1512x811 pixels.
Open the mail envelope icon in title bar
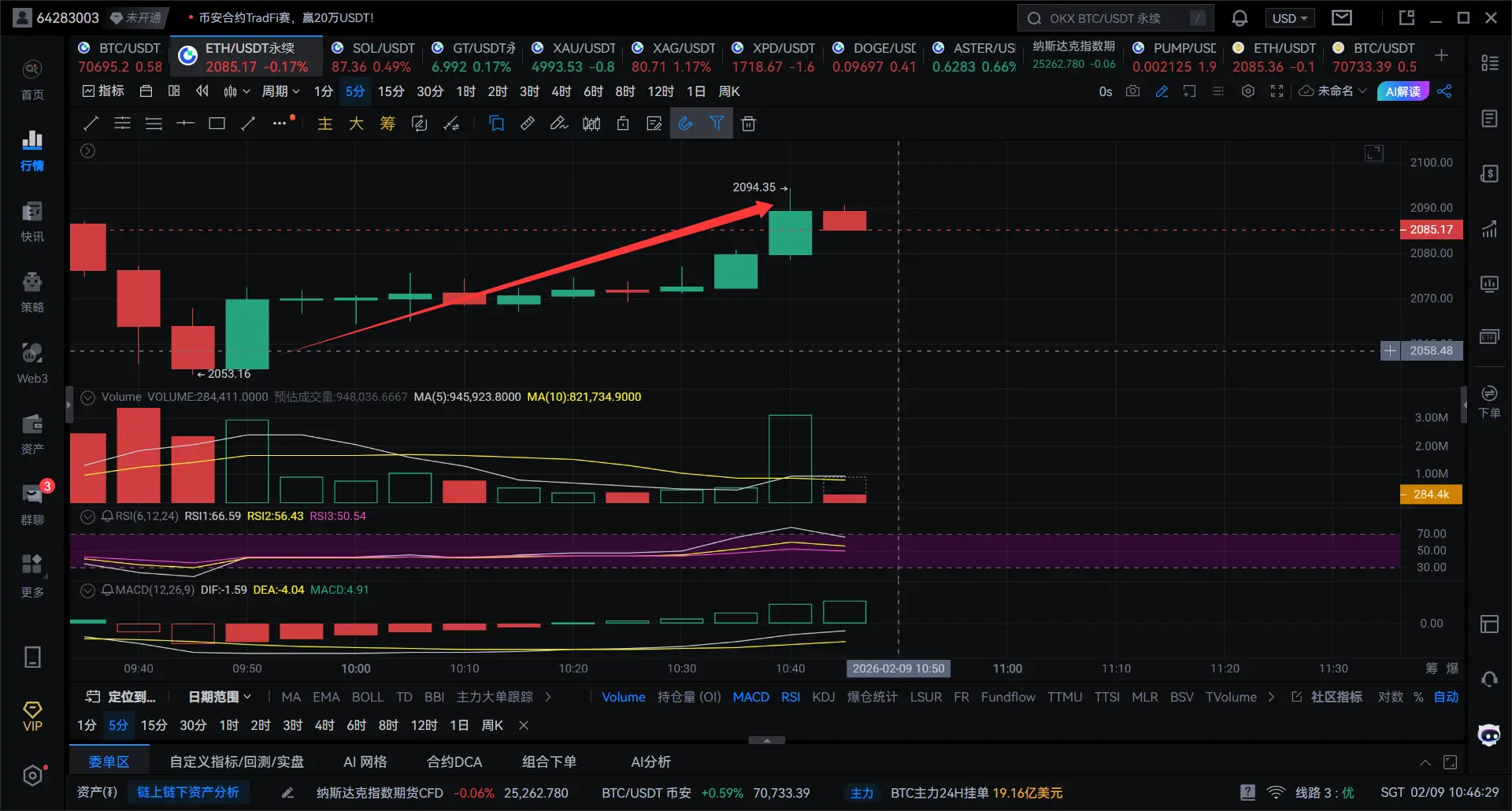pyautogui.click(x=1342, y=17)
